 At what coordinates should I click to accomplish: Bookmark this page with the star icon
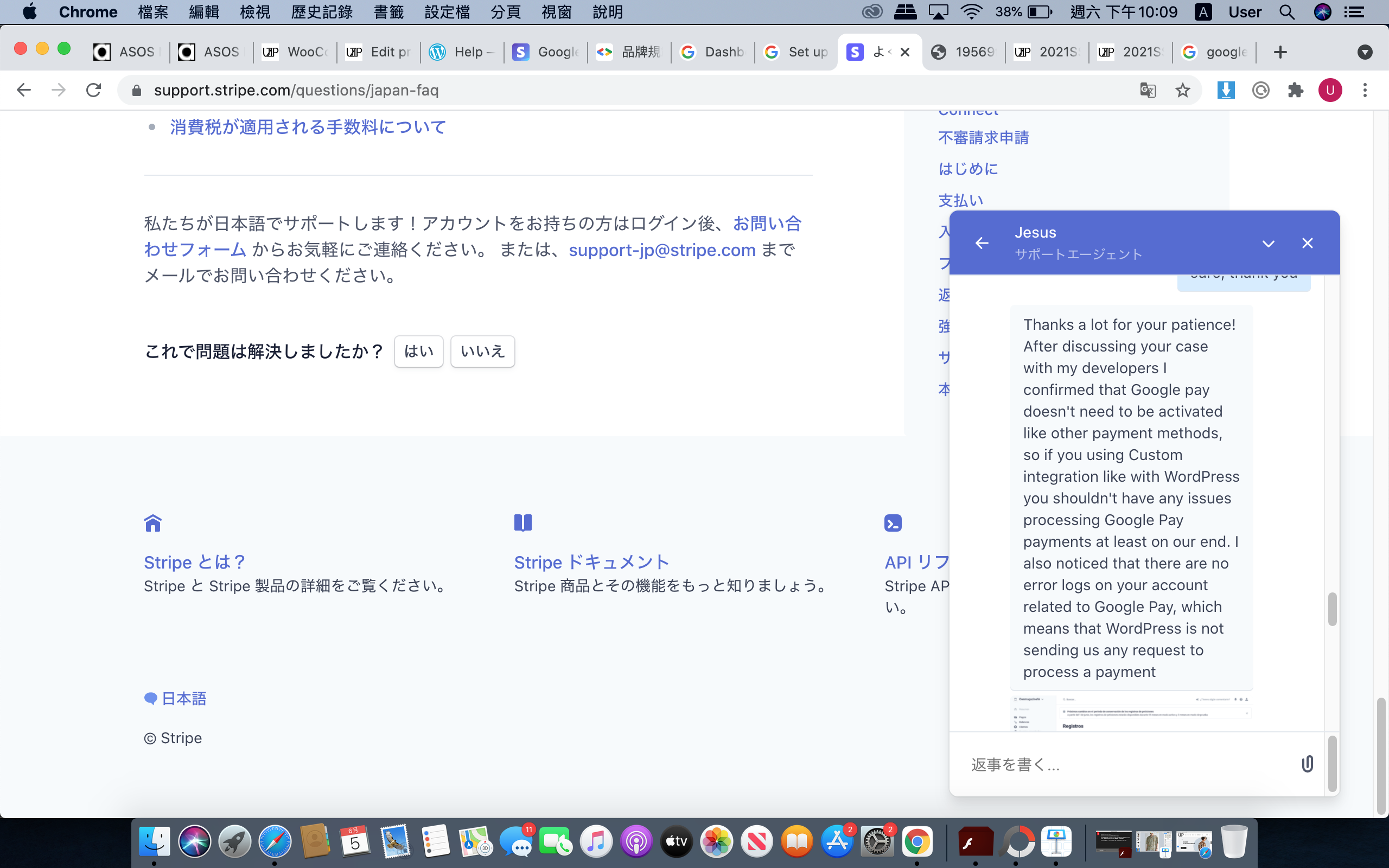pos(1182,90)
